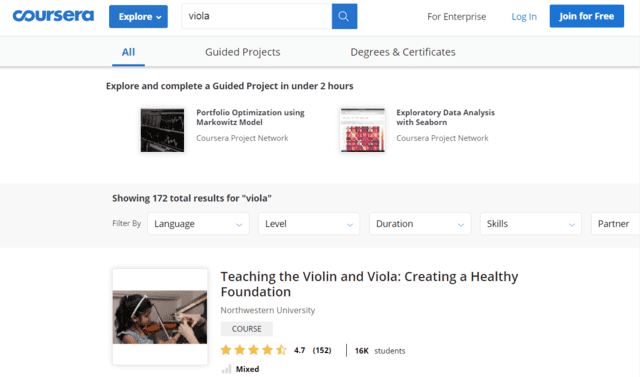640x377 pixels.
Task: Focus the search field containing viola
Action: 257,16
